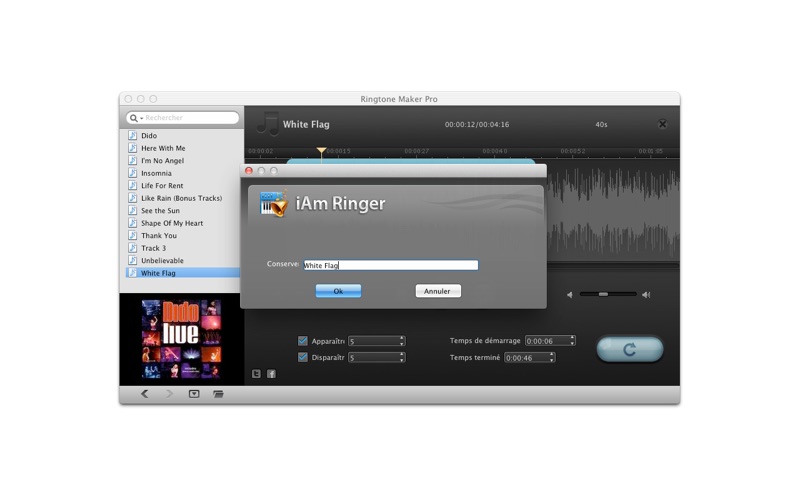Click the Temps terminé time field

527,358
